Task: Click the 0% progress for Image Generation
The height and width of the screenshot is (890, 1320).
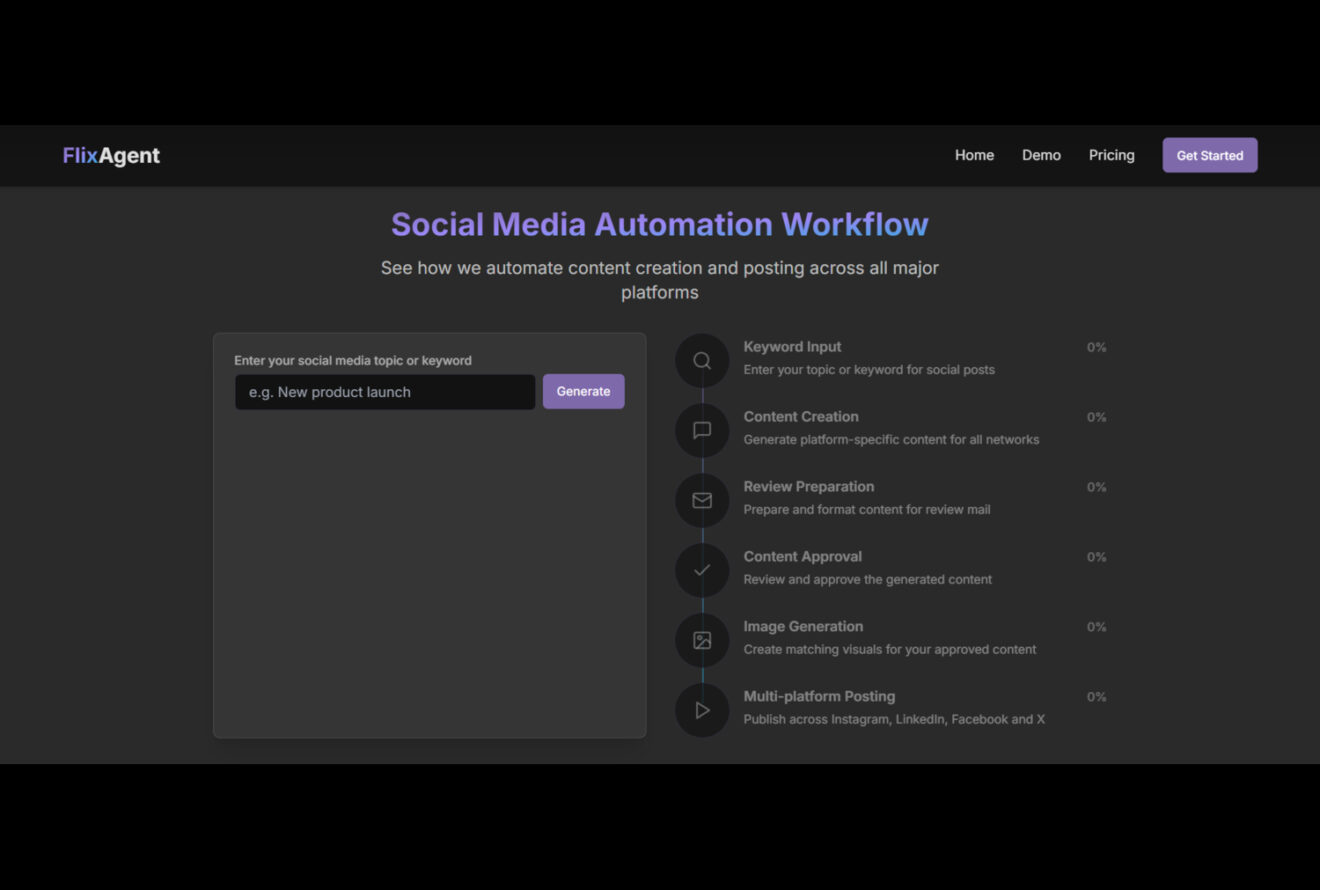Action: [x=1096, y=627]
